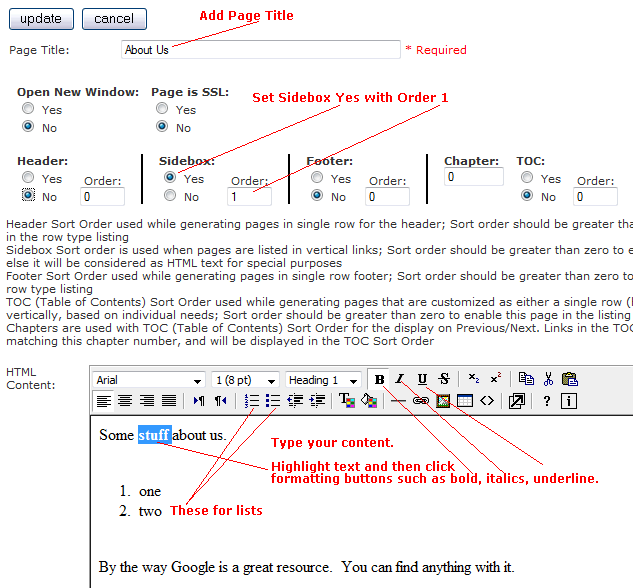This screenshot has width=633, height=588.
Task: Insert a horizontal rule
Action: (x=398, y=401)
